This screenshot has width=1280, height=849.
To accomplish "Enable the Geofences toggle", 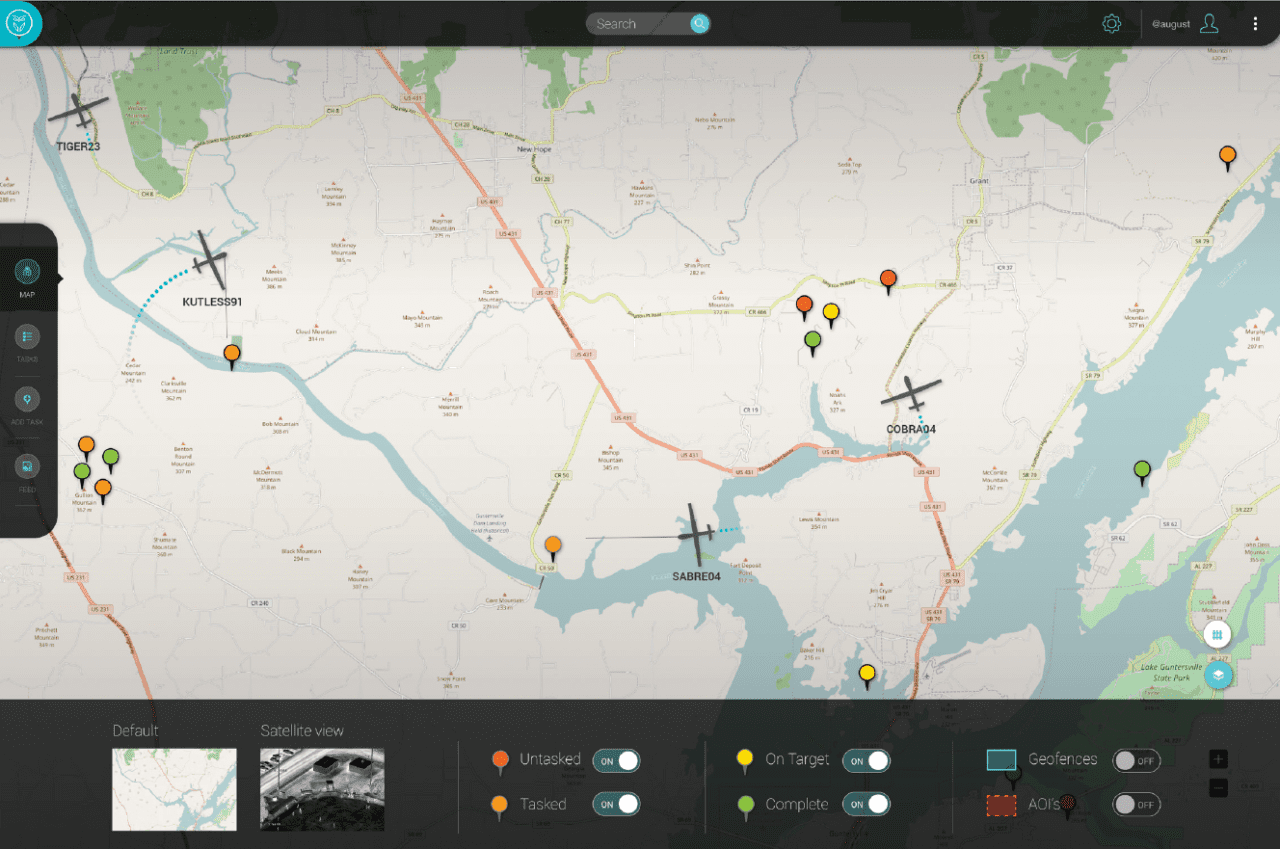I will tap(1136, 760).
